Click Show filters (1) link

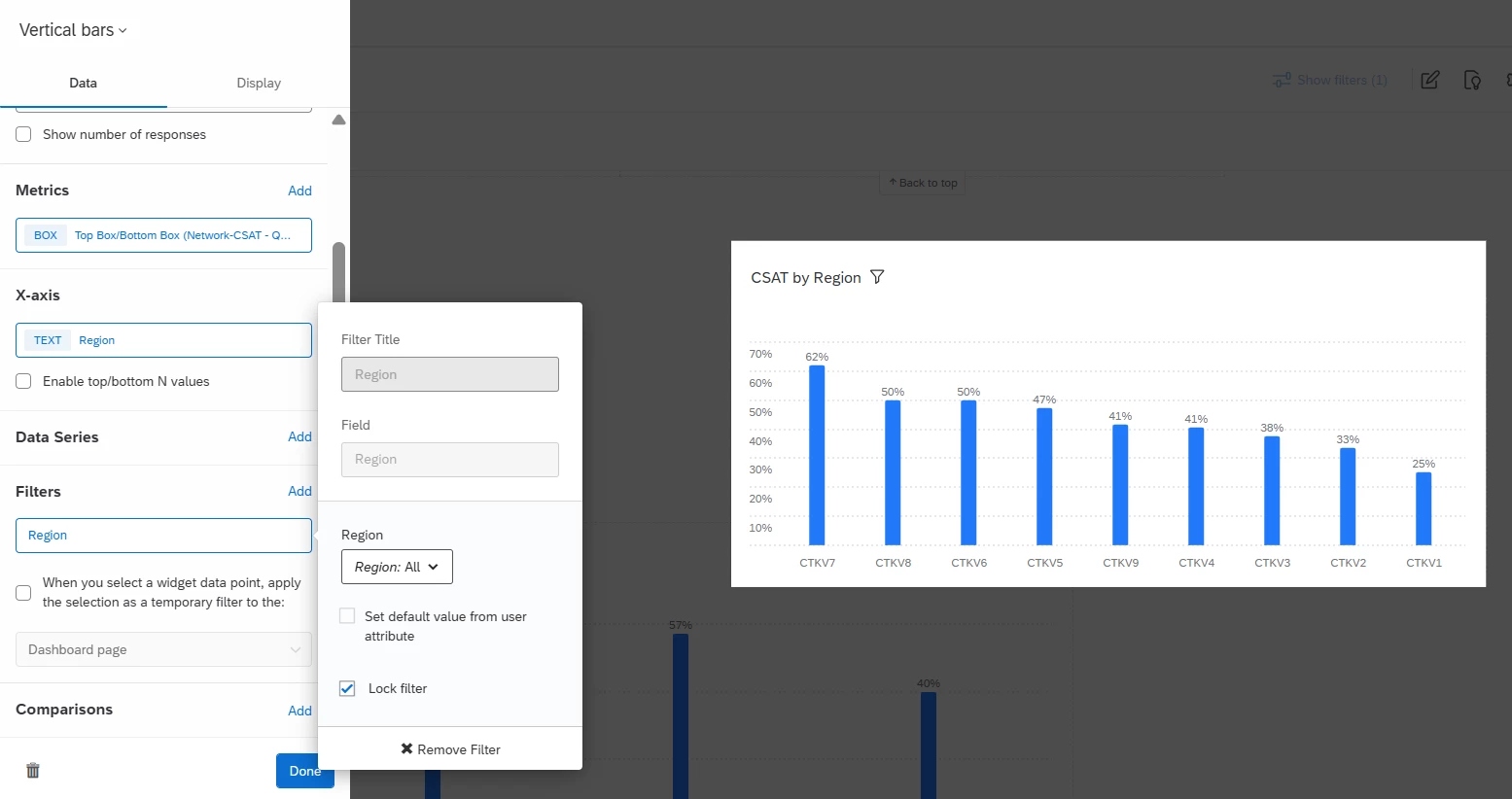click(x=1342, y=80)
